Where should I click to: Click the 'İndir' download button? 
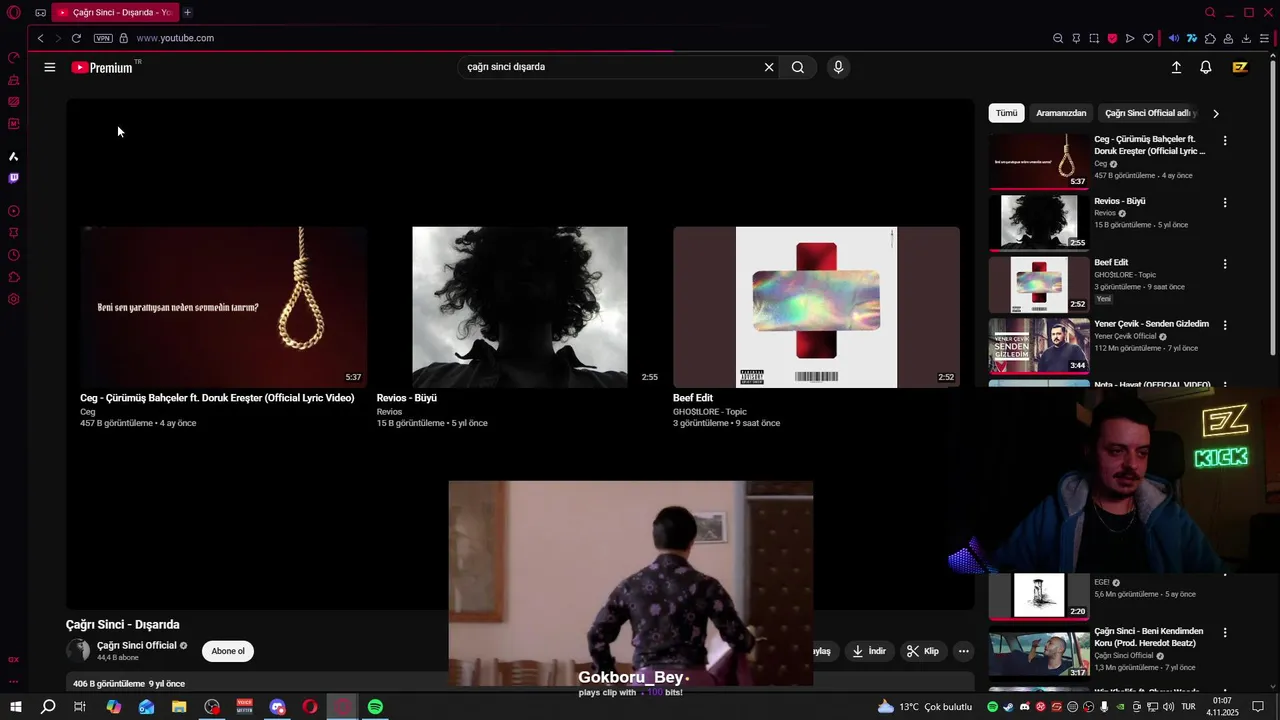tap(869, 651)
